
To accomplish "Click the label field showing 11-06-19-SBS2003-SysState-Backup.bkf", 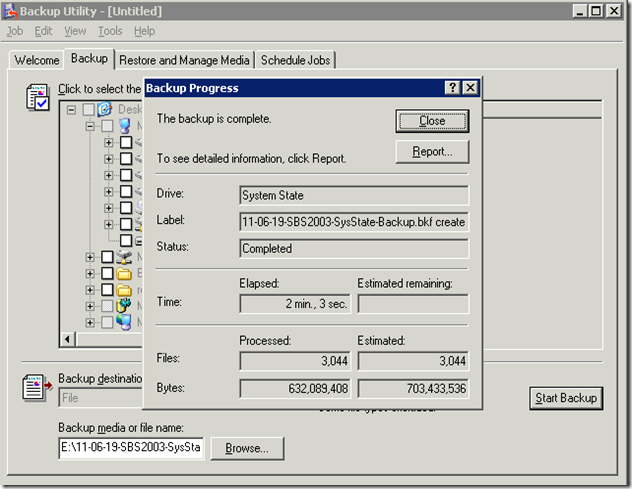I will [x=354, y=222].
